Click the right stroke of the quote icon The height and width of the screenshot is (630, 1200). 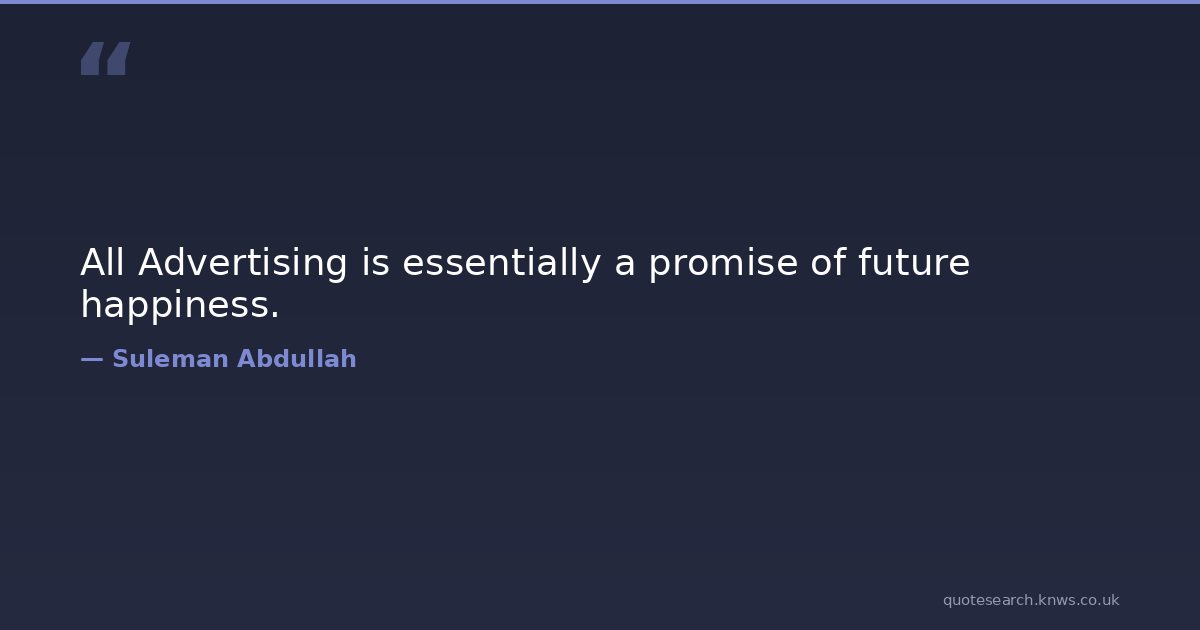coord(118,58)
